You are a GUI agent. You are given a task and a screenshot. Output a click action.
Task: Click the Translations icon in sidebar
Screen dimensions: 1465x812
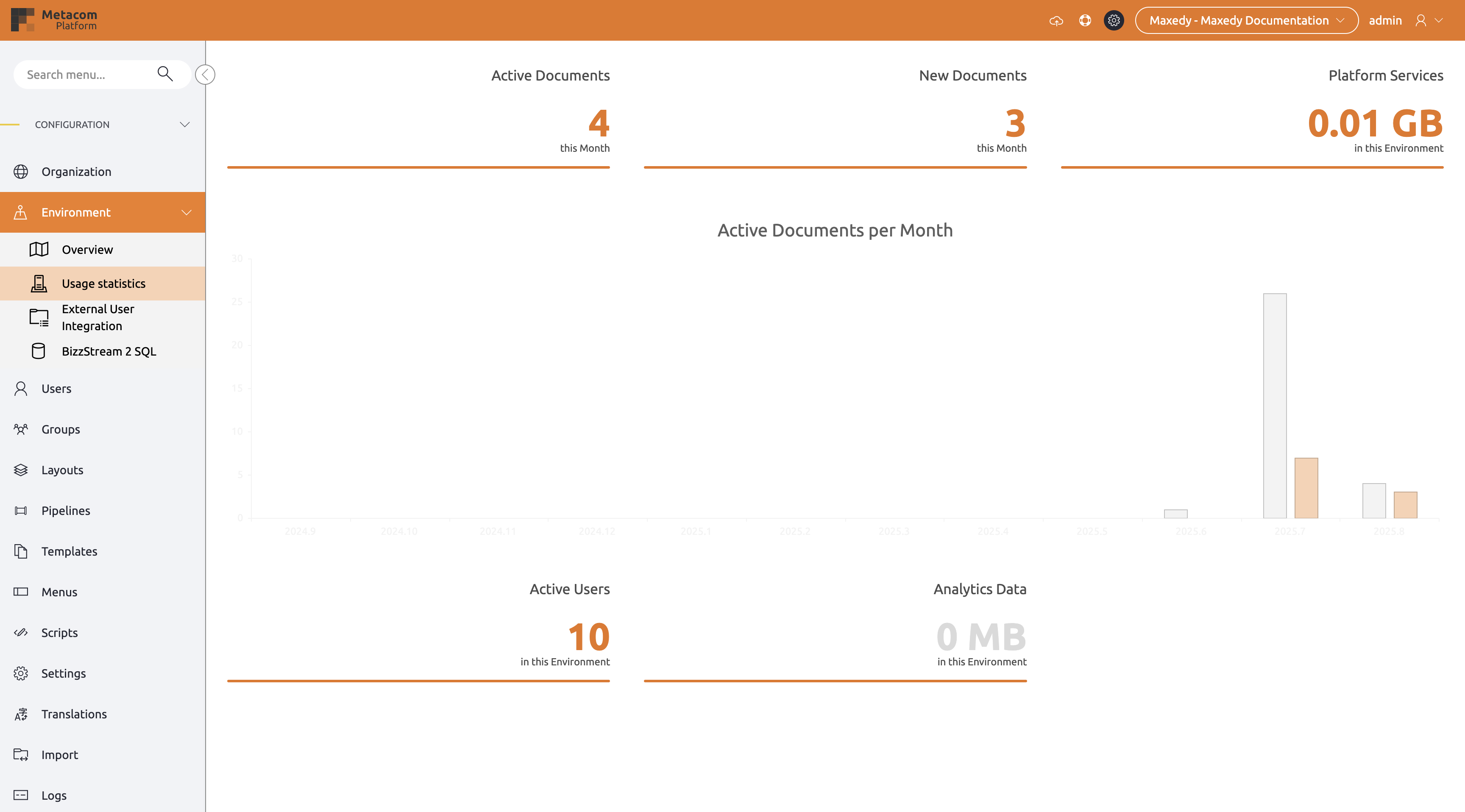(x=21, y=714)
